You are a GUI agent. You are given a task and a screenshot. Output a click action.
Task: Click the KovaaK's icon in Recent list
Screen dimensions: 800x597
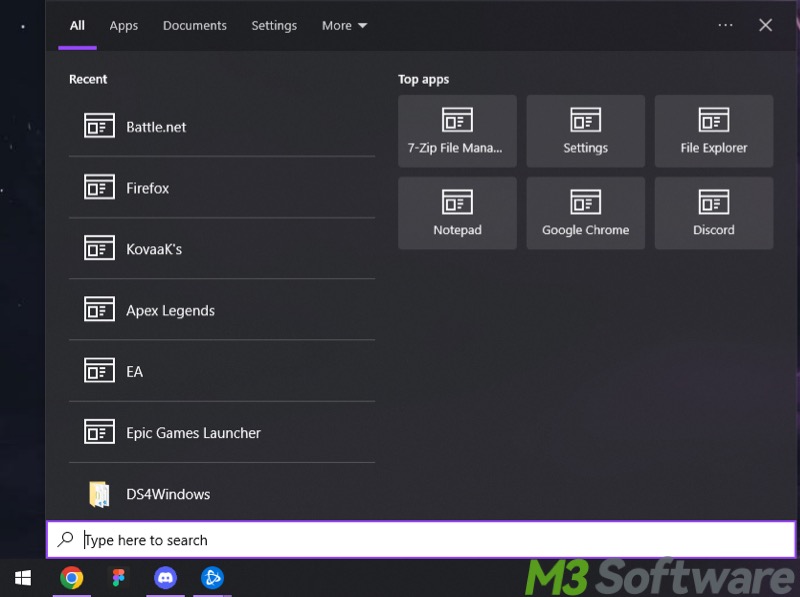[99, 248]
